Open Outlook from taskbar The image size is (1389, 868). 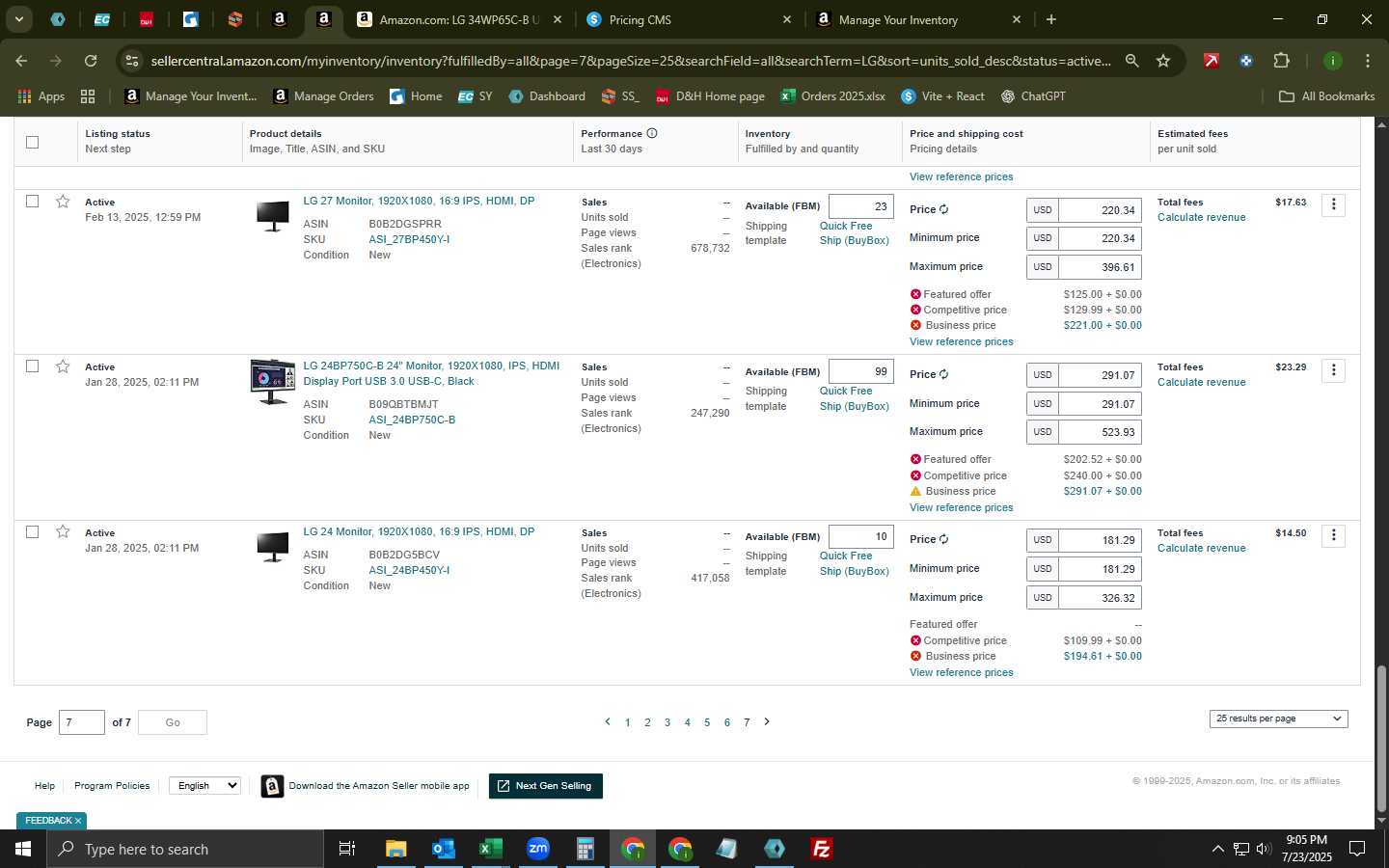[x=443, y=849]
